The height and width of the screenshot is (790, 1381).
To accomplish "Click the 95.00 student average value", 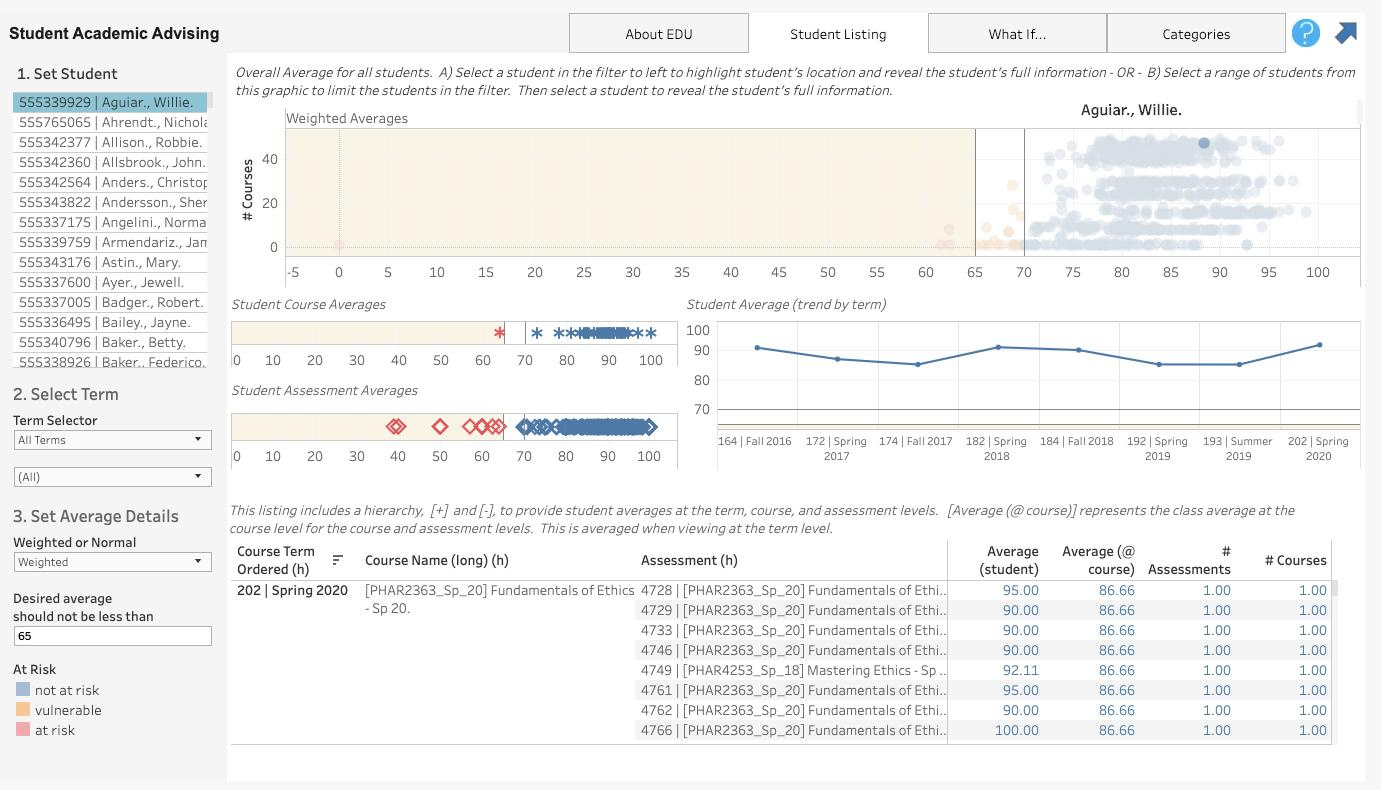I will [x=1020, y=590].
